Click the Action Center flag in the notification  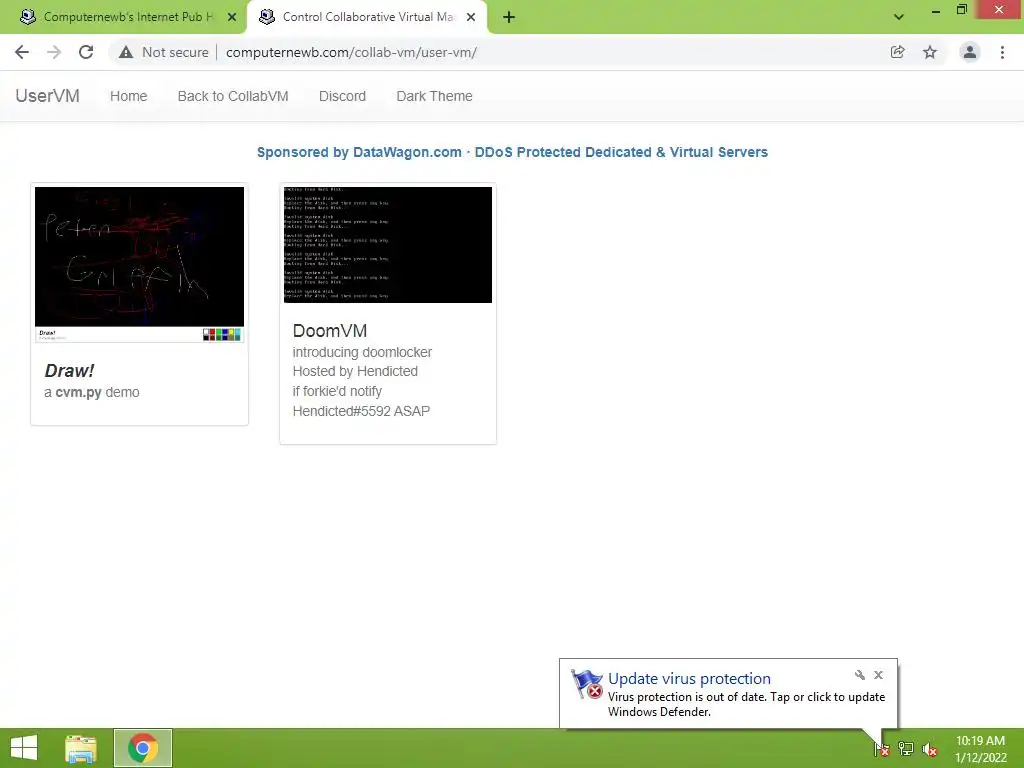[x=586, y=684]
